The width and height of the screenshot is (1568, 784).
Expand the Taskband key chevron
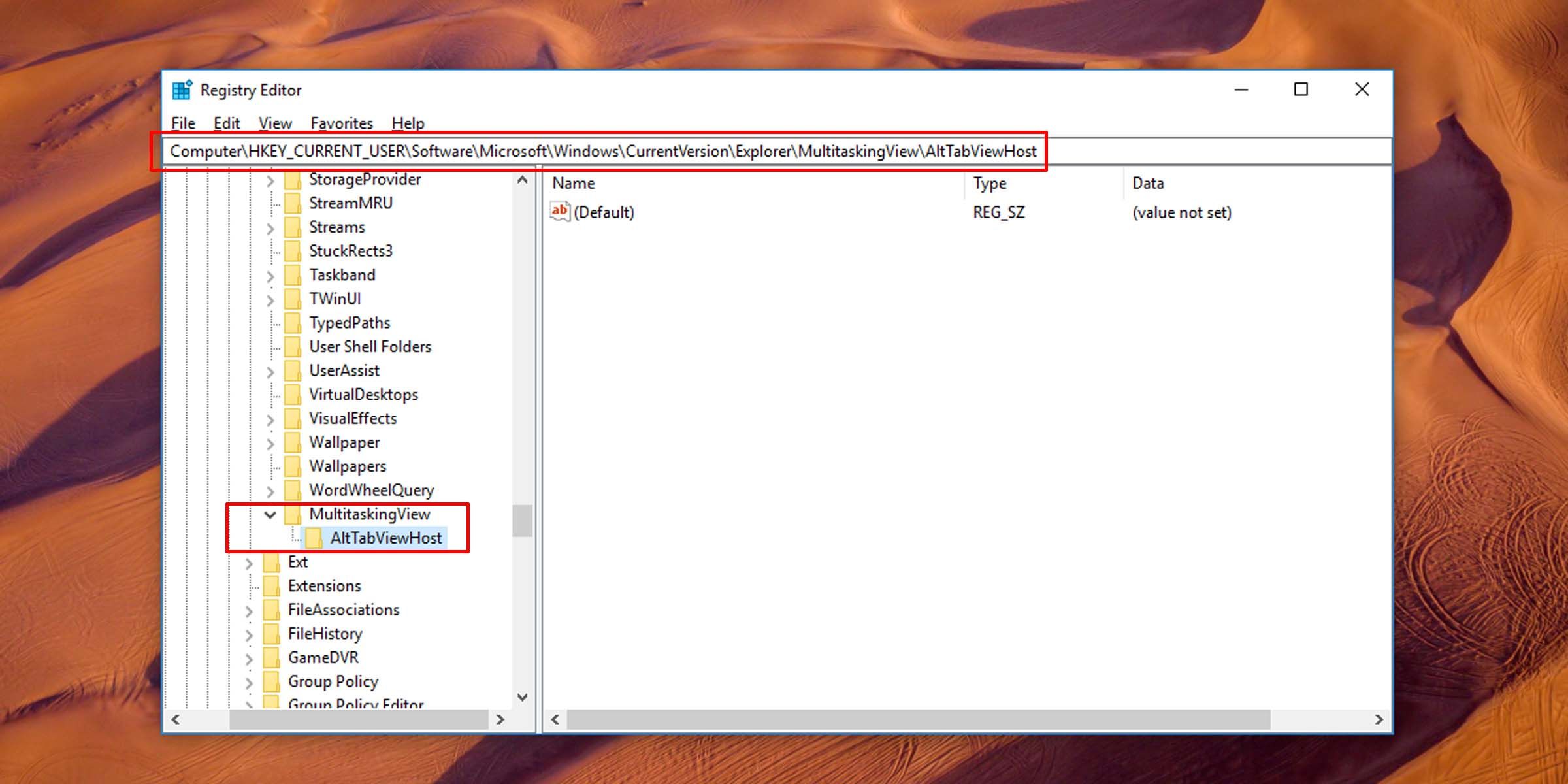pos(270,274)
